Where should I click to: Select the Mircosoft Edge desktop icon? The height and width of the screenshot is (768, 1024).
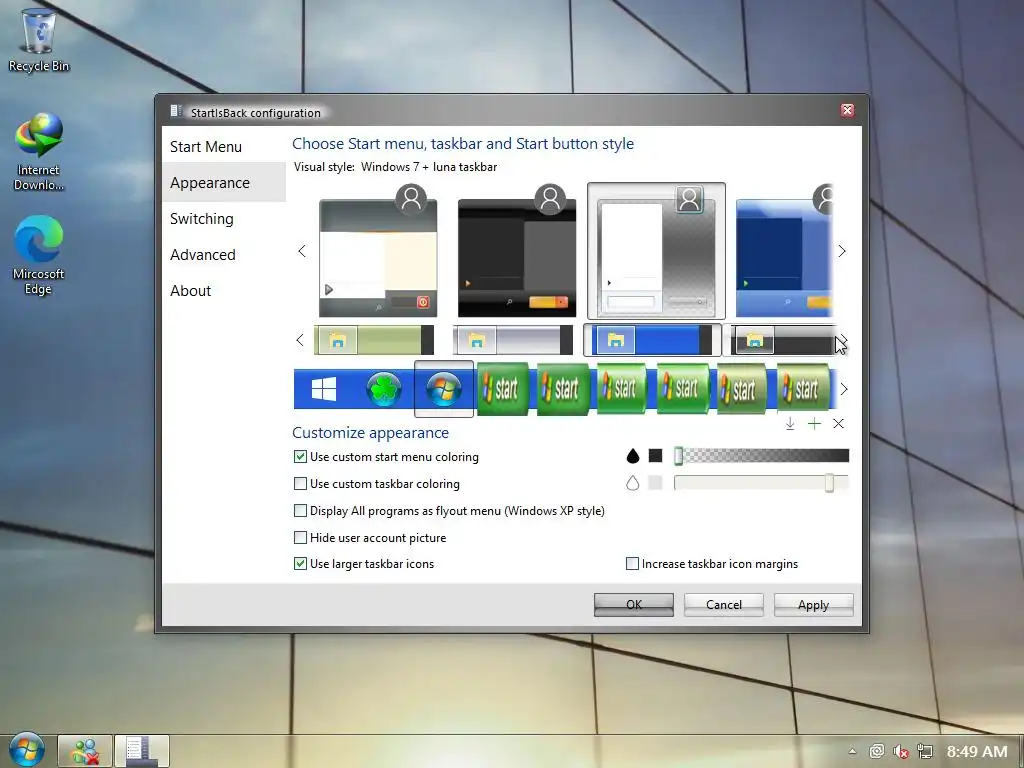click(39, 255)
